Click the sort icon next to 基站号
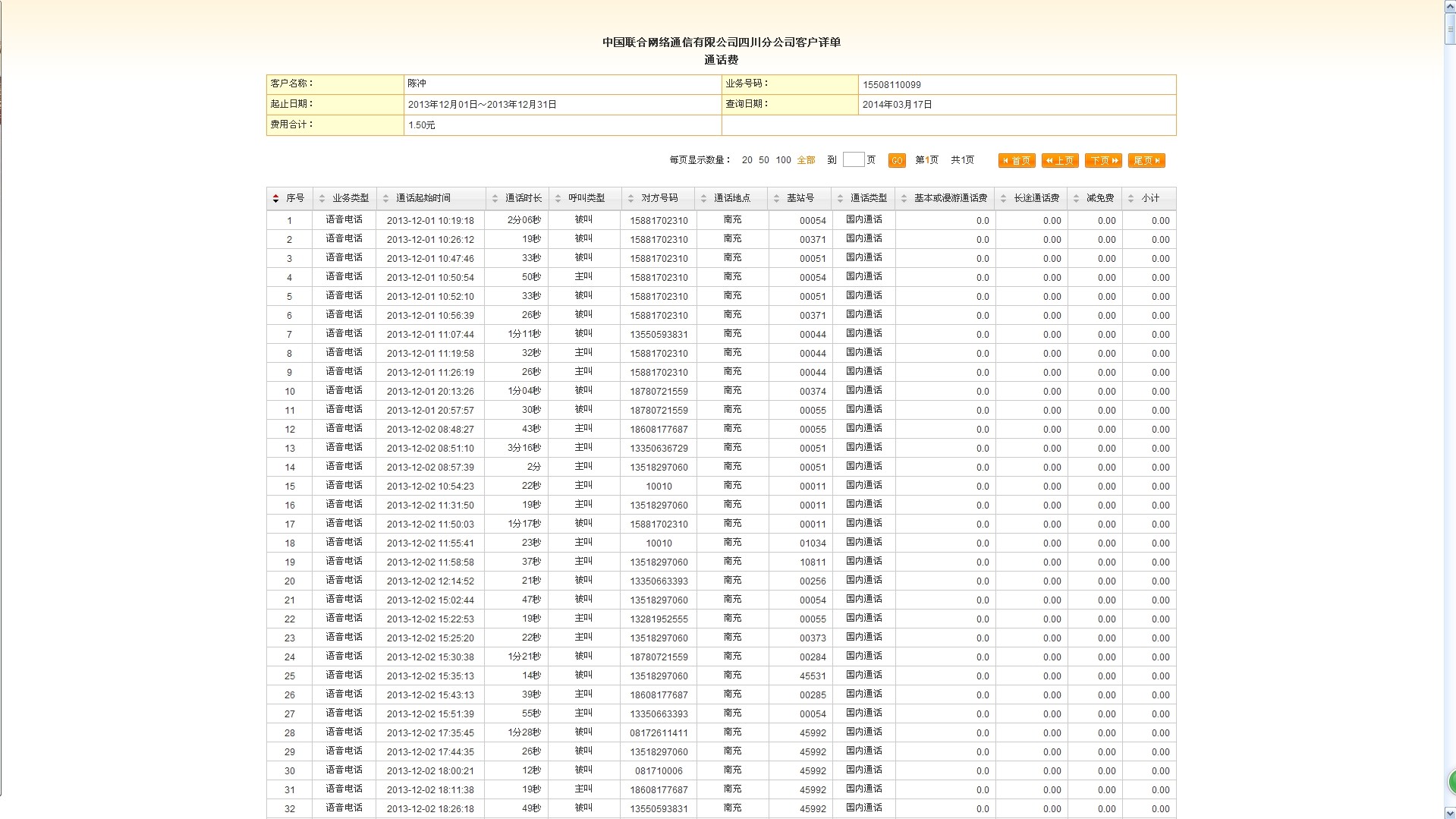This screenshot has width=1456, height=819. tap(775, 199)
